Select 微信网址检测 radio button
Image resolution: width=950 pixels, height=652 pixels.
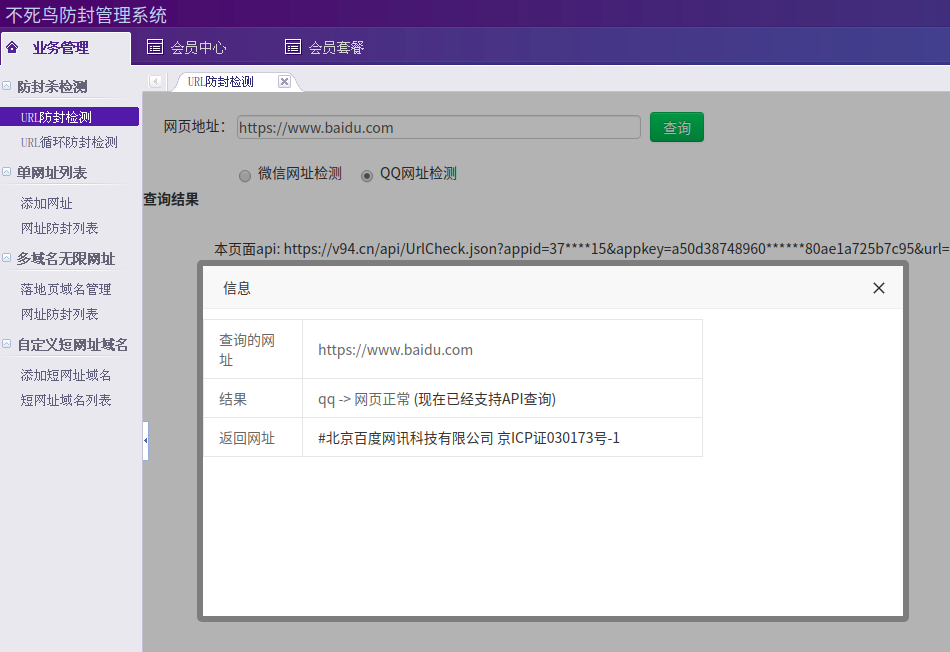pos(245,176)
